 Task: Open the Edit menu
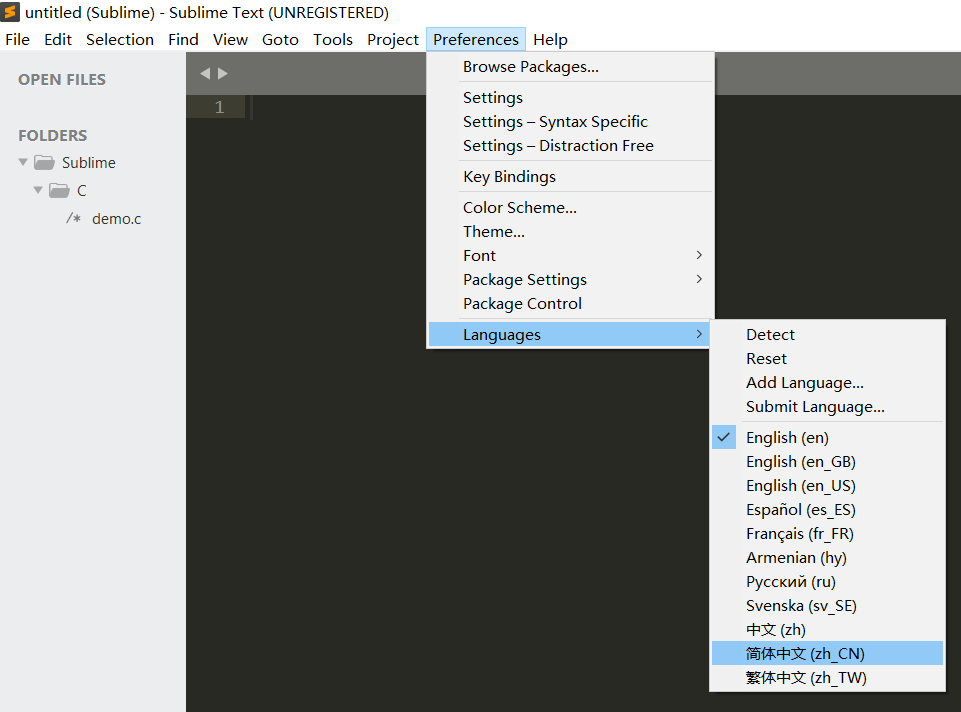[58, 39]
